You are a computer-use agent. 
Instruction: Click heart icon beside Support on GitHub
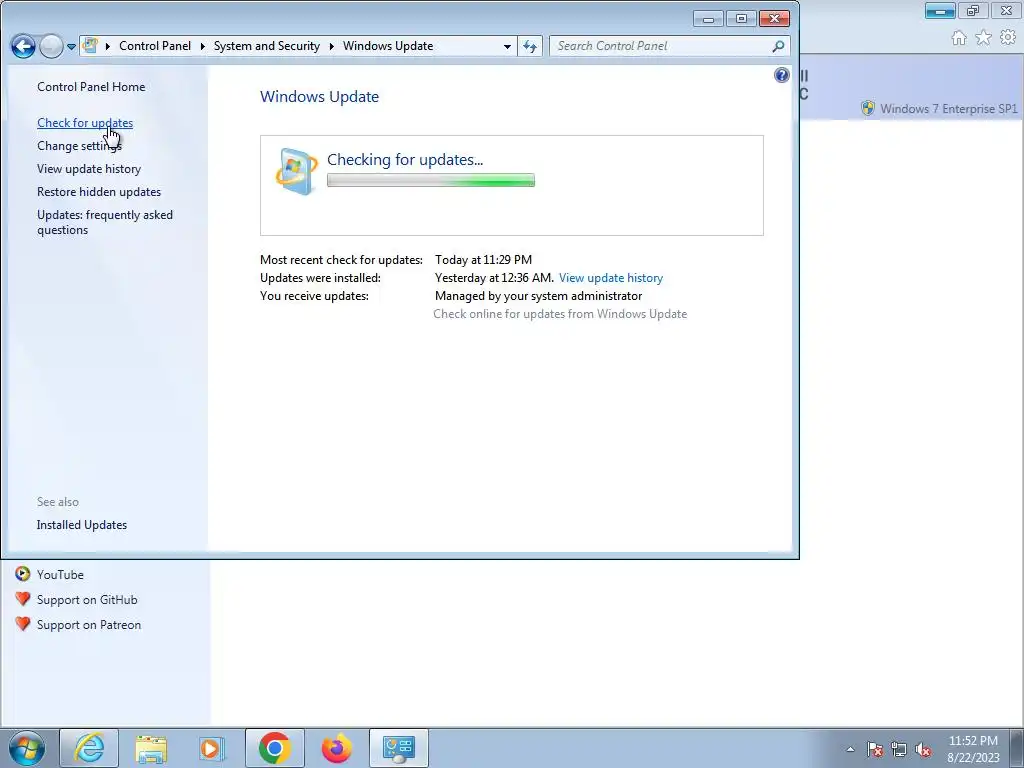[23, 599]
